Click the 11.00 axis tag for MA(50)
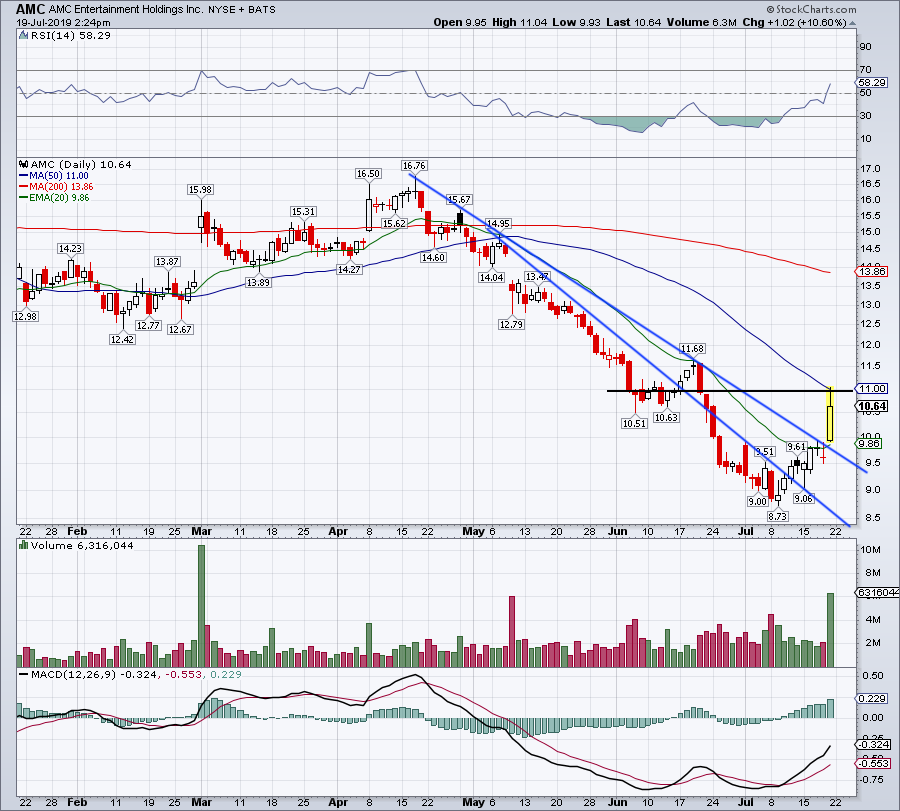This screenshot has height=811, width=900. [x=872, y=389]
